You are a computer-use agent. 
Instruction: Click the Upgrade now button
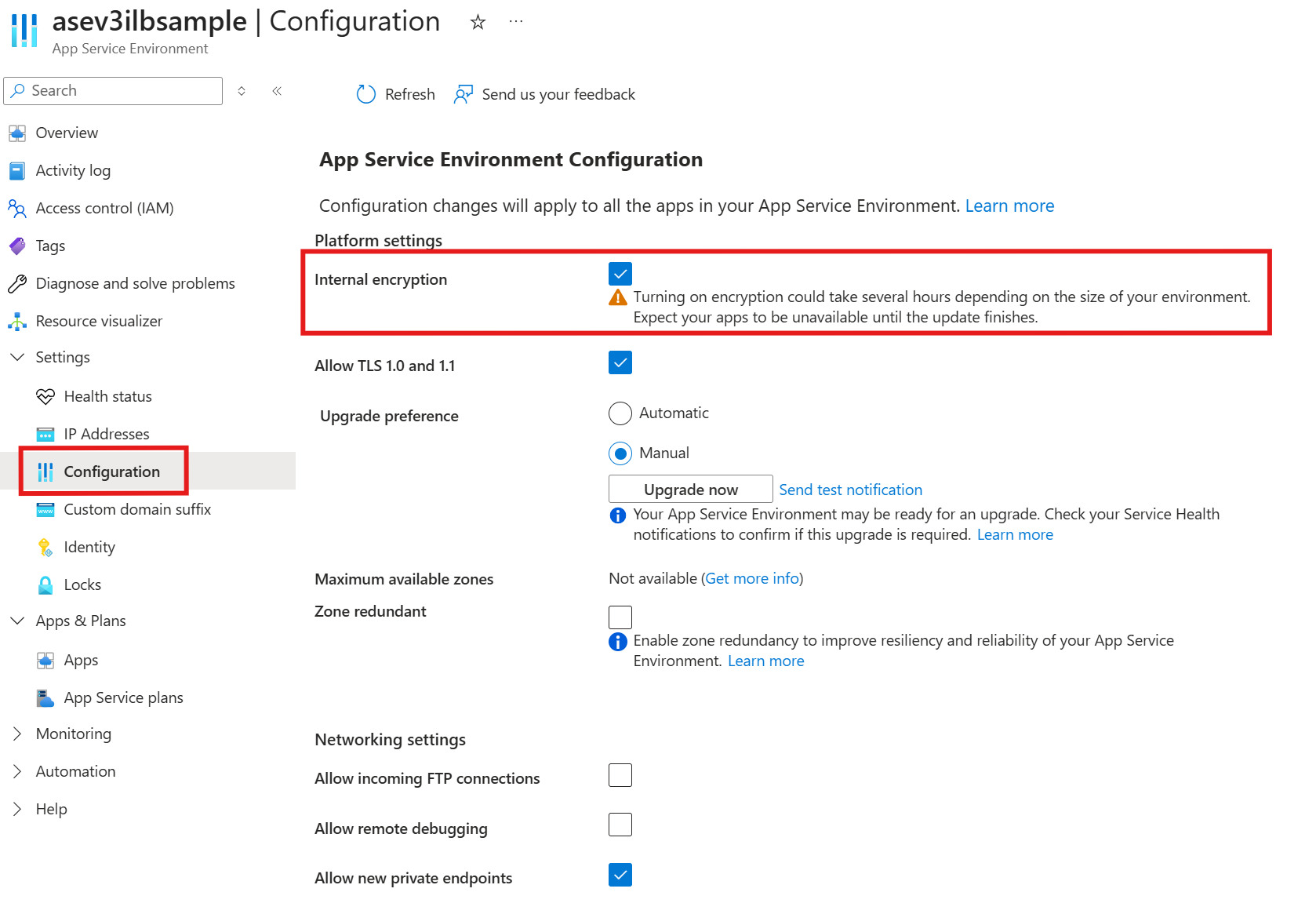(689, 489)
